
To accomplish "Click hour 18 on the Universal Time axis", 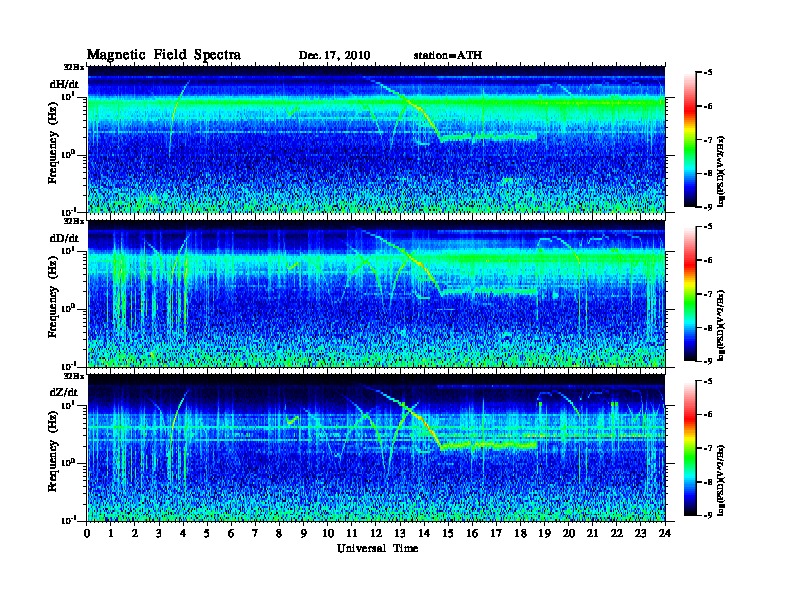I will (x=520, y=533).
